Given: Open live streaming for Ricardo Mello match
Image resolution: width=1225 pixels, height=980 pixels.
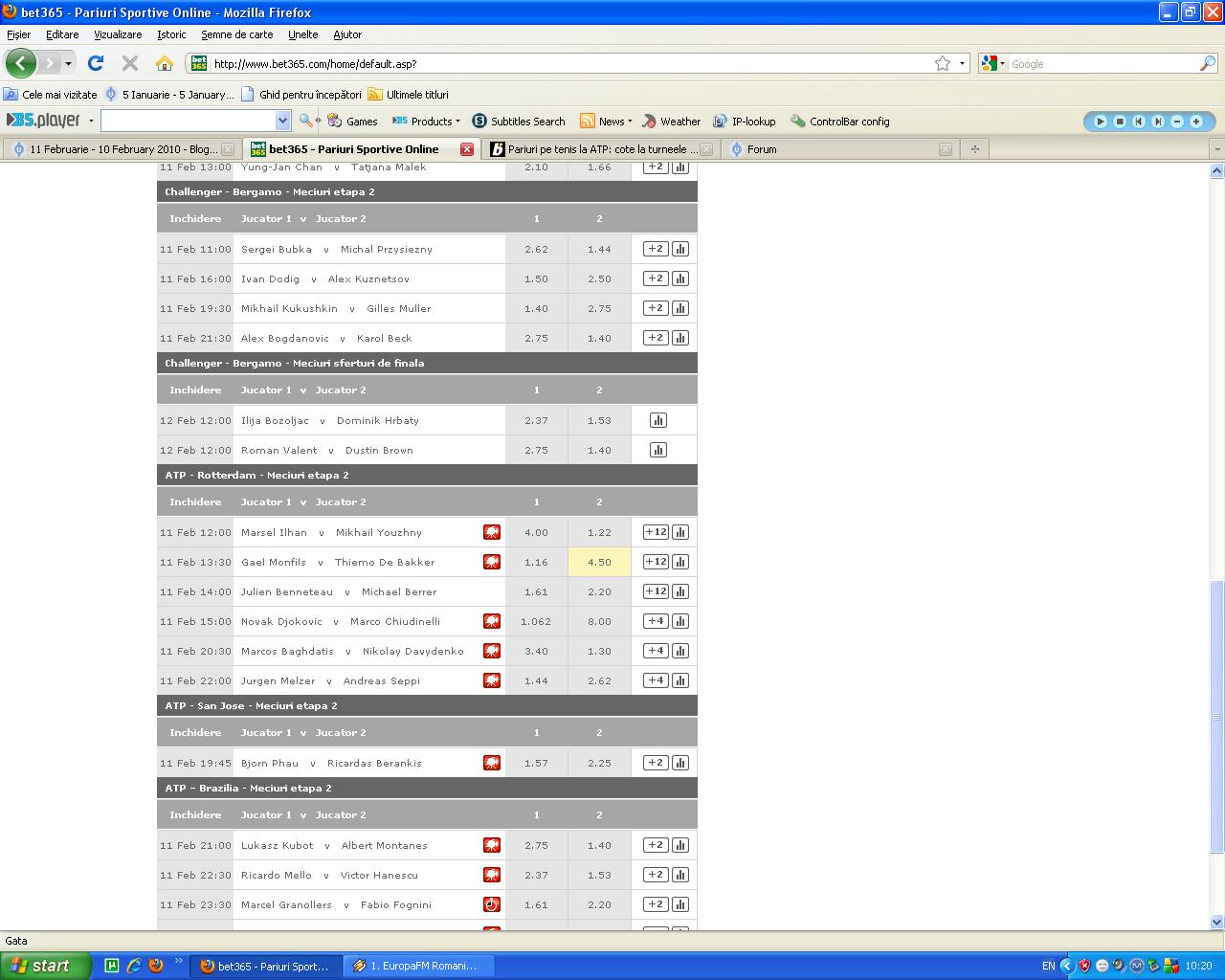Looking at the screenshot, I should [492, 875].
